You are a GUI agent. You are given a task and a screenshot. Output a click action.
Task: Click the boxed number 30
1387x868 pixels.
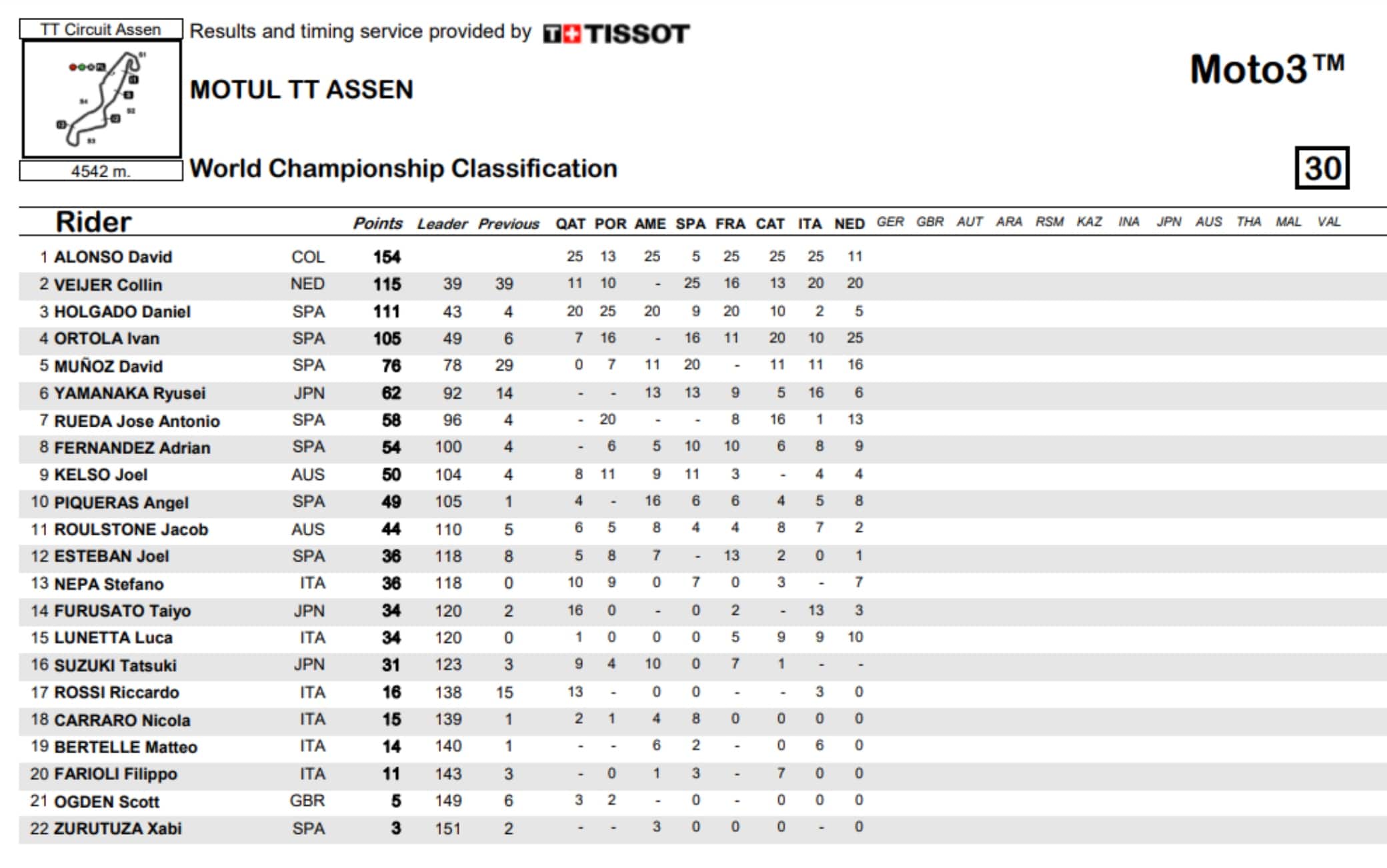[x=1322, y=168]
